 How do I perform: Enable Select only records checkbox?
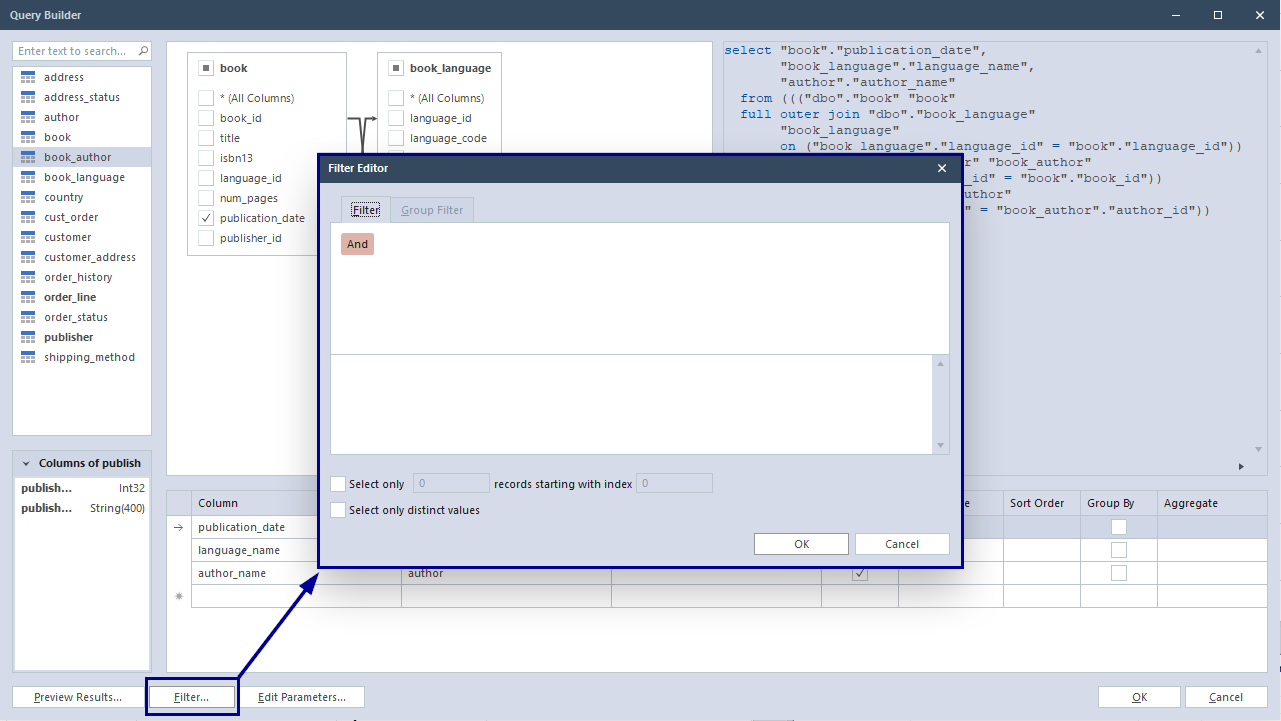pos(338,484)
